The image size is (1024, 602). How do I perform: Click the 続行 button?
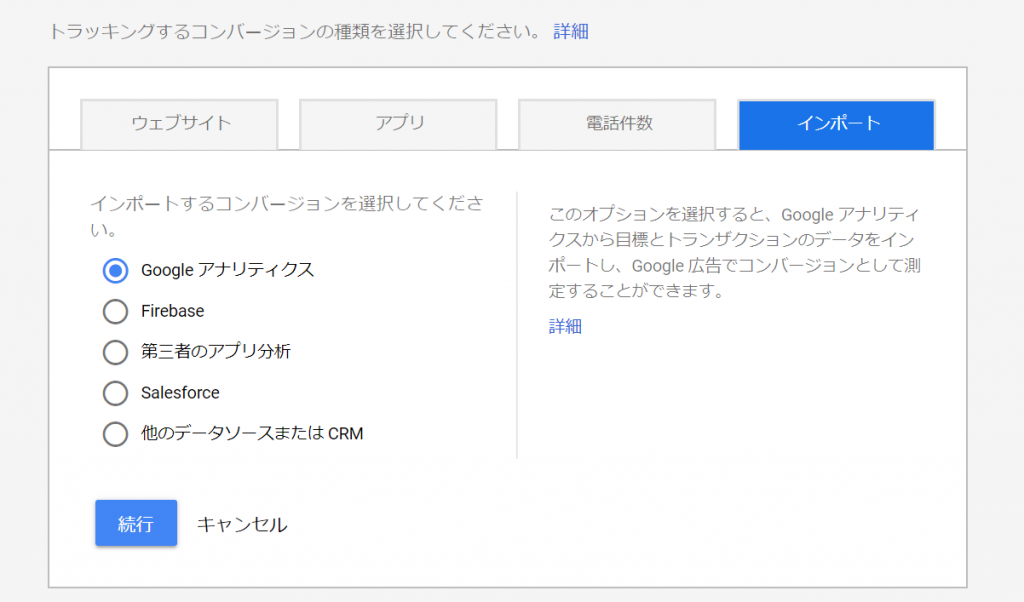coord(136,523)
